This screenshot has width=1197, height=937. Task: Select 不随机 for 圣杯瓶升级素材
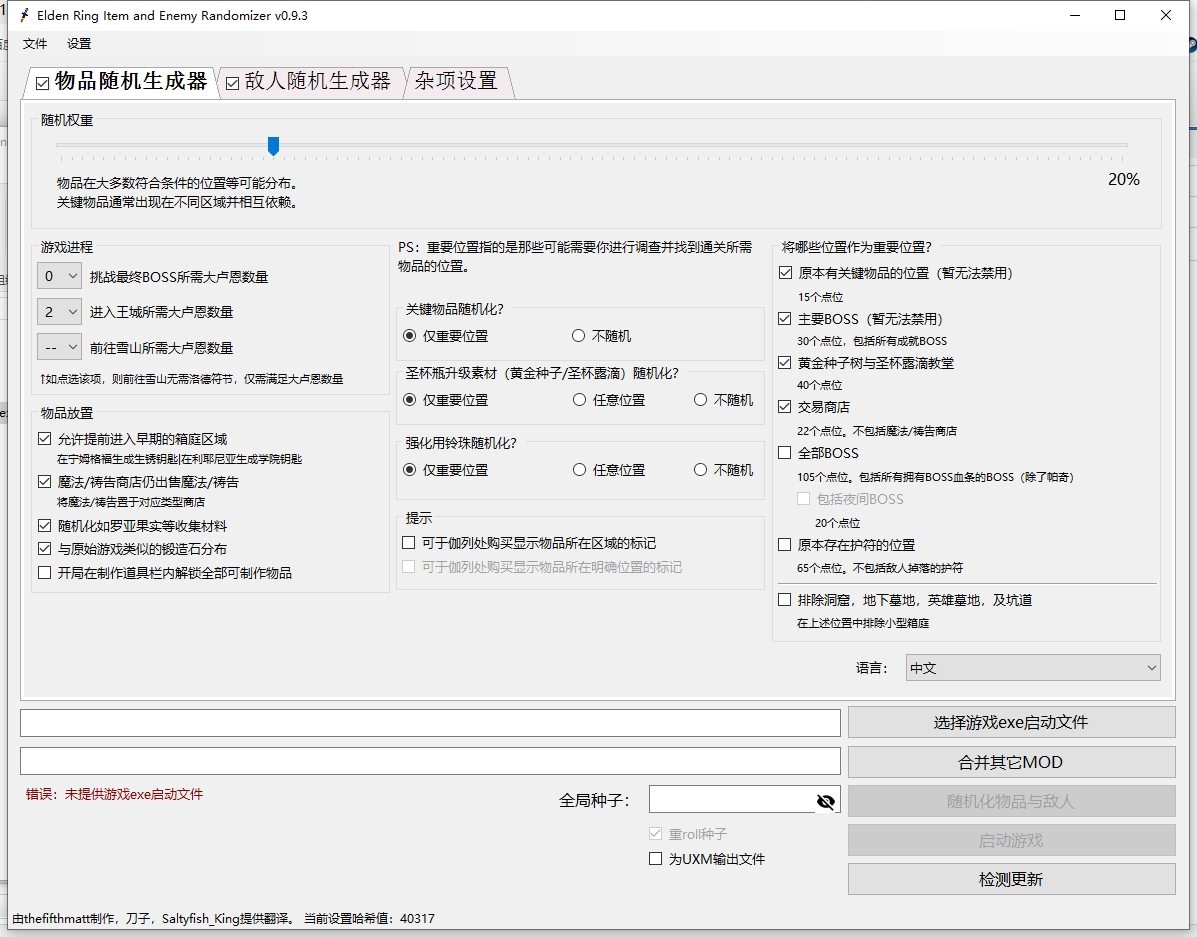tap(700, 400)
